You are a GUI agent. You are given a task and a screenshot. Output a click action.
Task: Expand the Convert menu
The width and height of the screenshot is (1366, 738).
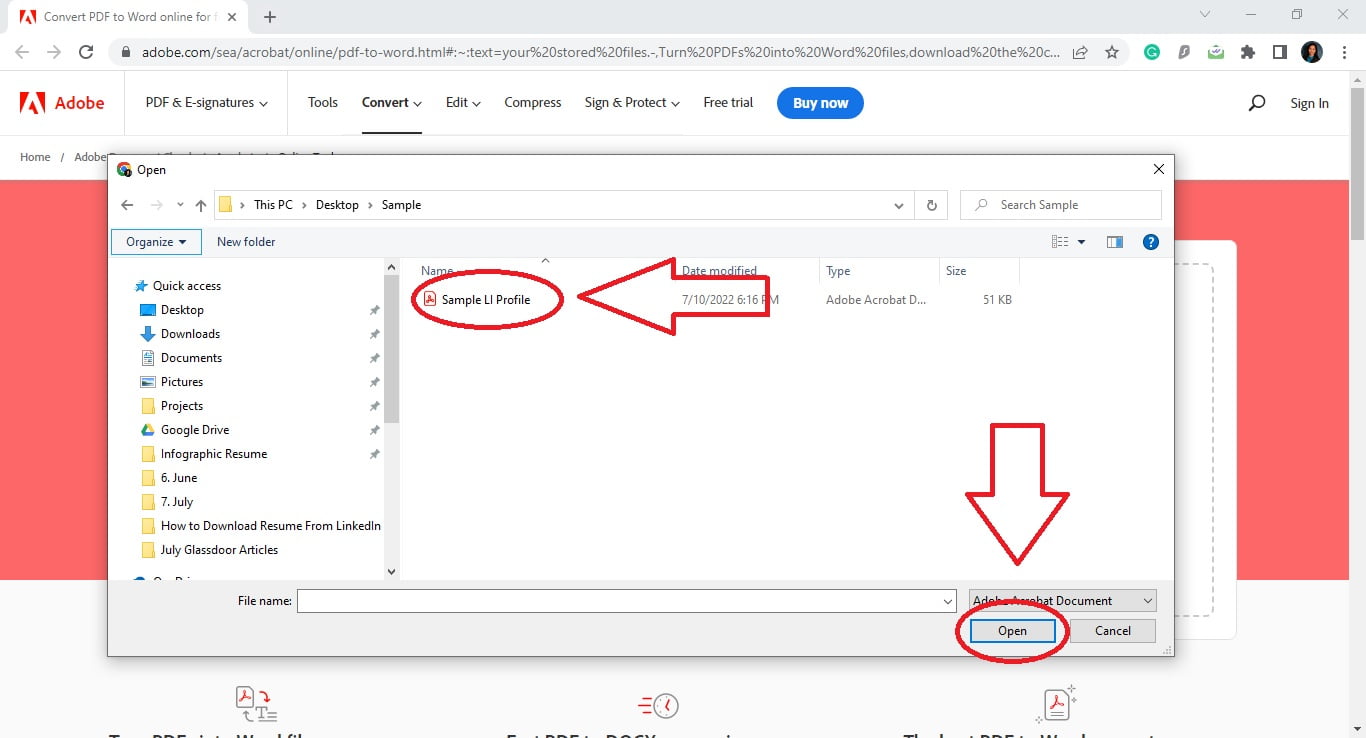click(392, 103)
